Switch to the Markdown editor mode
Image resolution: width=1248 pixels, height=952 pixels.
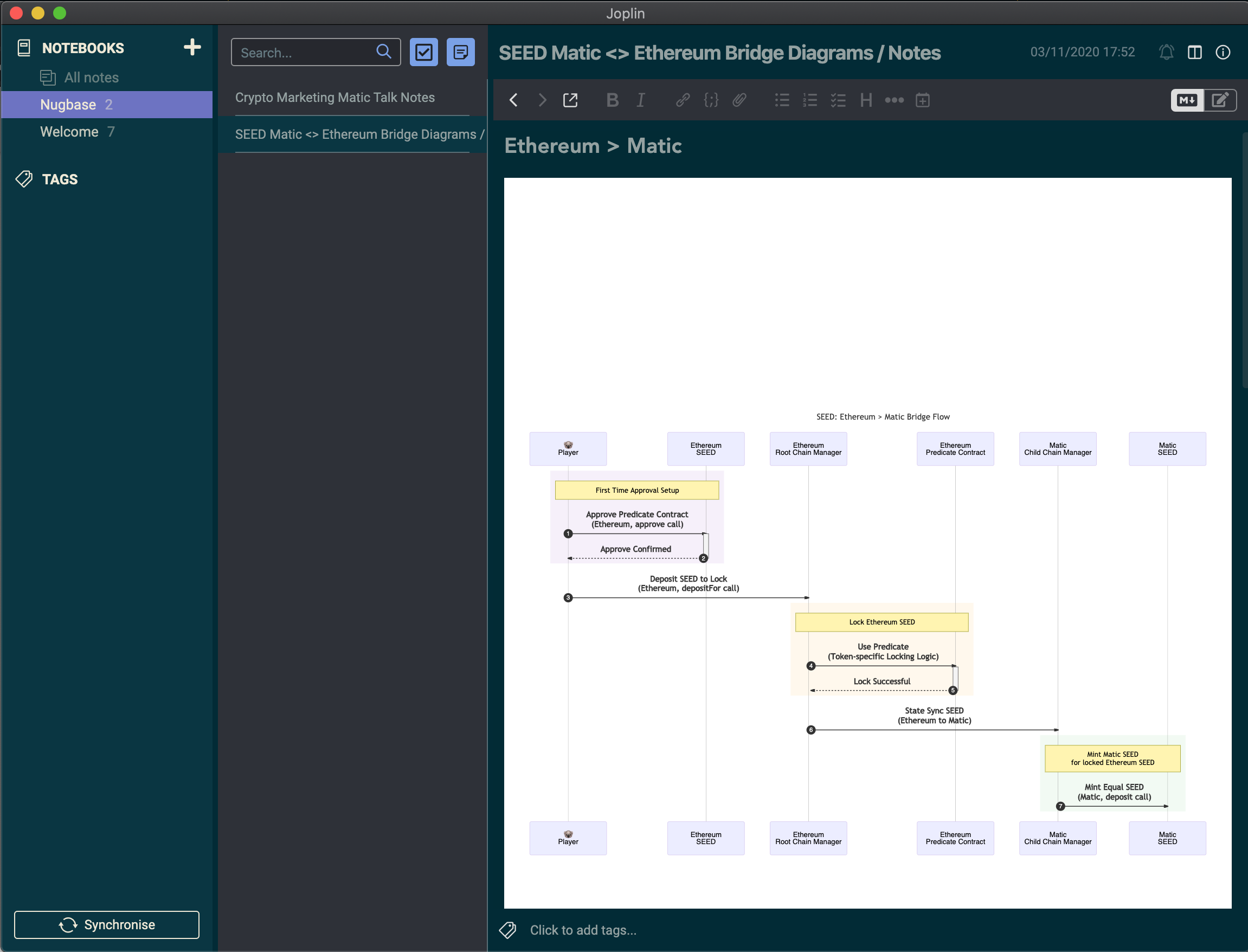[1187, 100]
